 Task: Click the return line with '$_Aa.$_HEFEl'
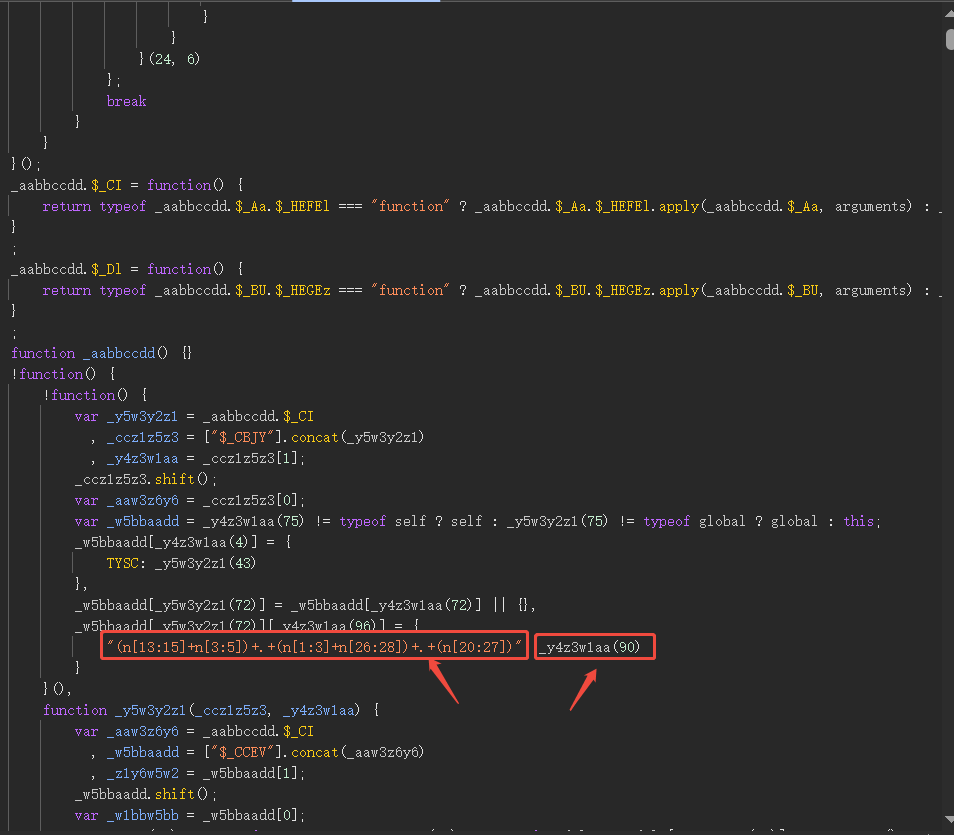(x=492, y=206)
